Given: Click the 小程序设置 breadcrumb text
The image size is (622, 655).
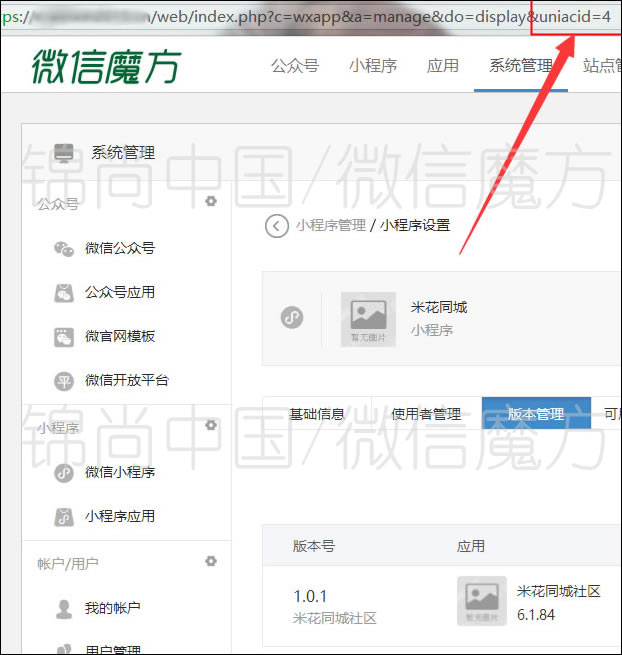Looking at the screenshot, I should tap(415, 226).
